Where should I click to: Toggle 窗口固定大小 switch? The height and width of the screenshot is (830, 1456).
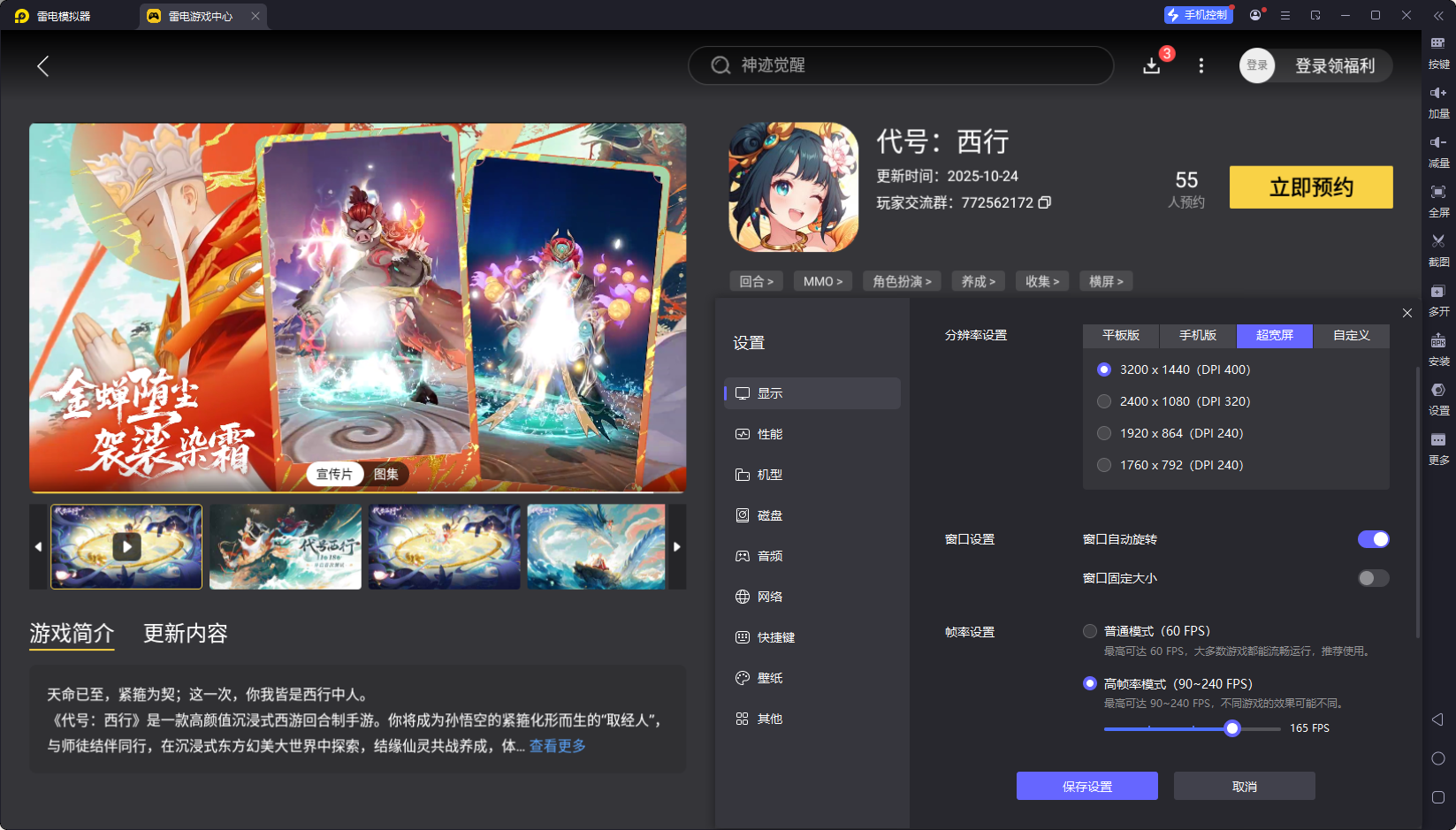1374,578
